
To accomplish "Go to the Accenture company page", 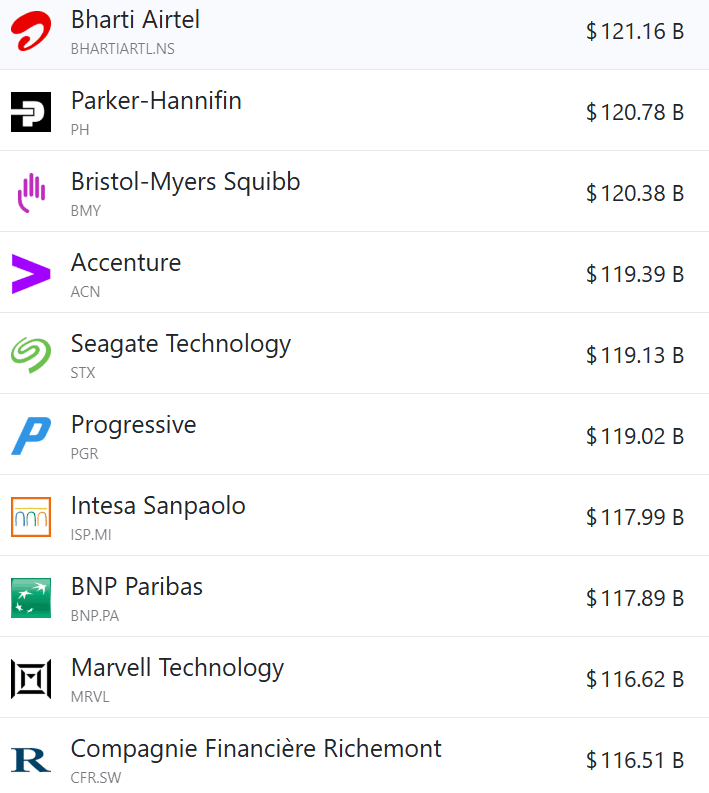I will pos(126,262).
